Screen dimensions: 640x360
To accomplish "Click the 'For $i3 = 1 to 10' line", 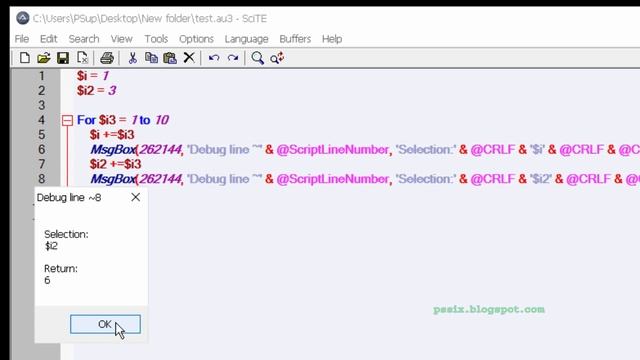I will coord(123,120).
